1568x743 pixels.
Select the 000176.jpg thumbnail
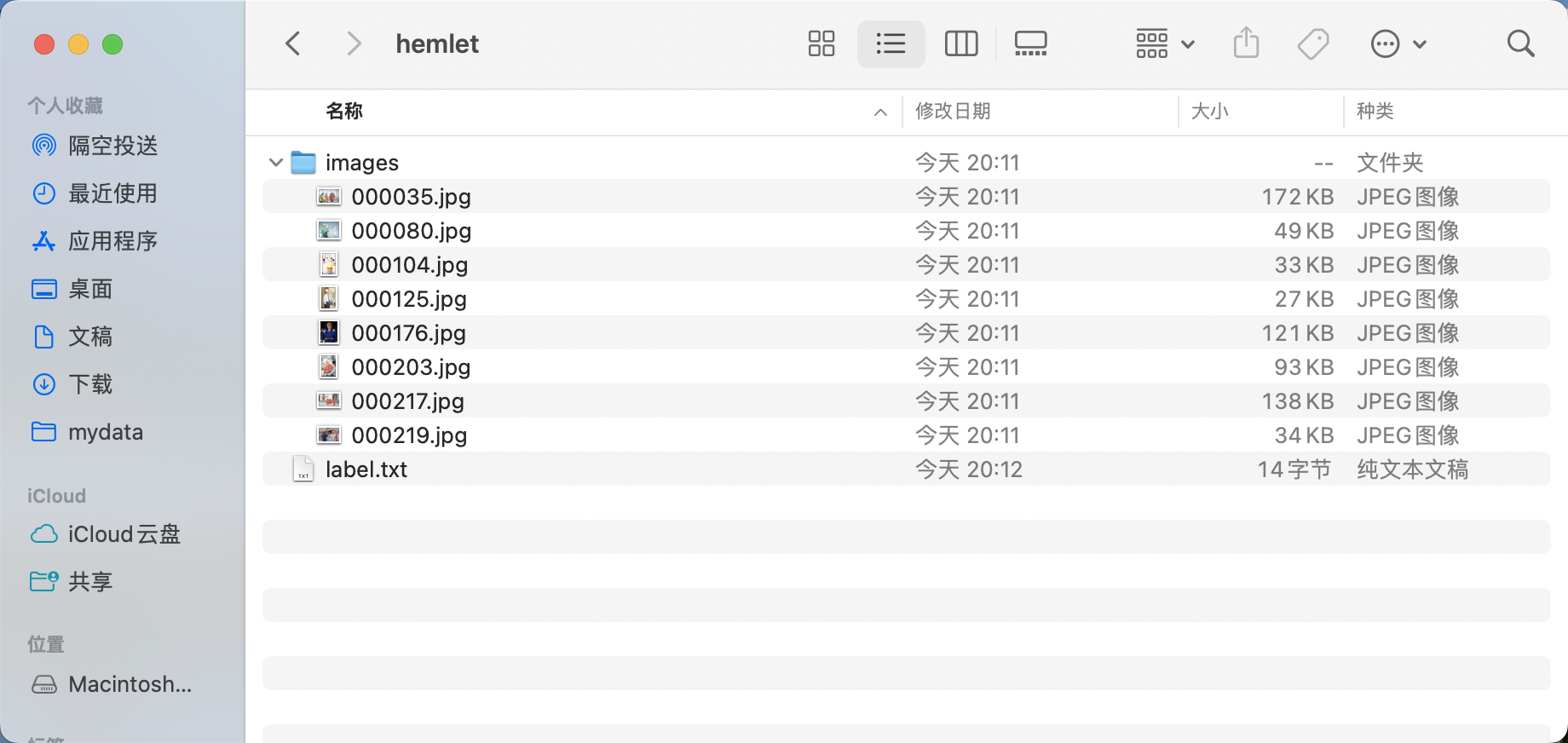click(329, 332)
